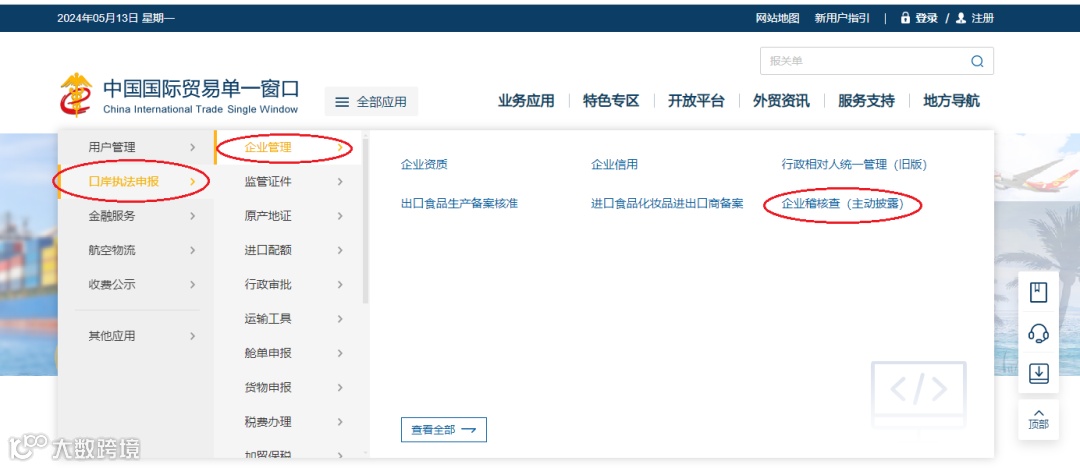
Task: Jump to top with 顶部 button
Action: (1038, 419)
